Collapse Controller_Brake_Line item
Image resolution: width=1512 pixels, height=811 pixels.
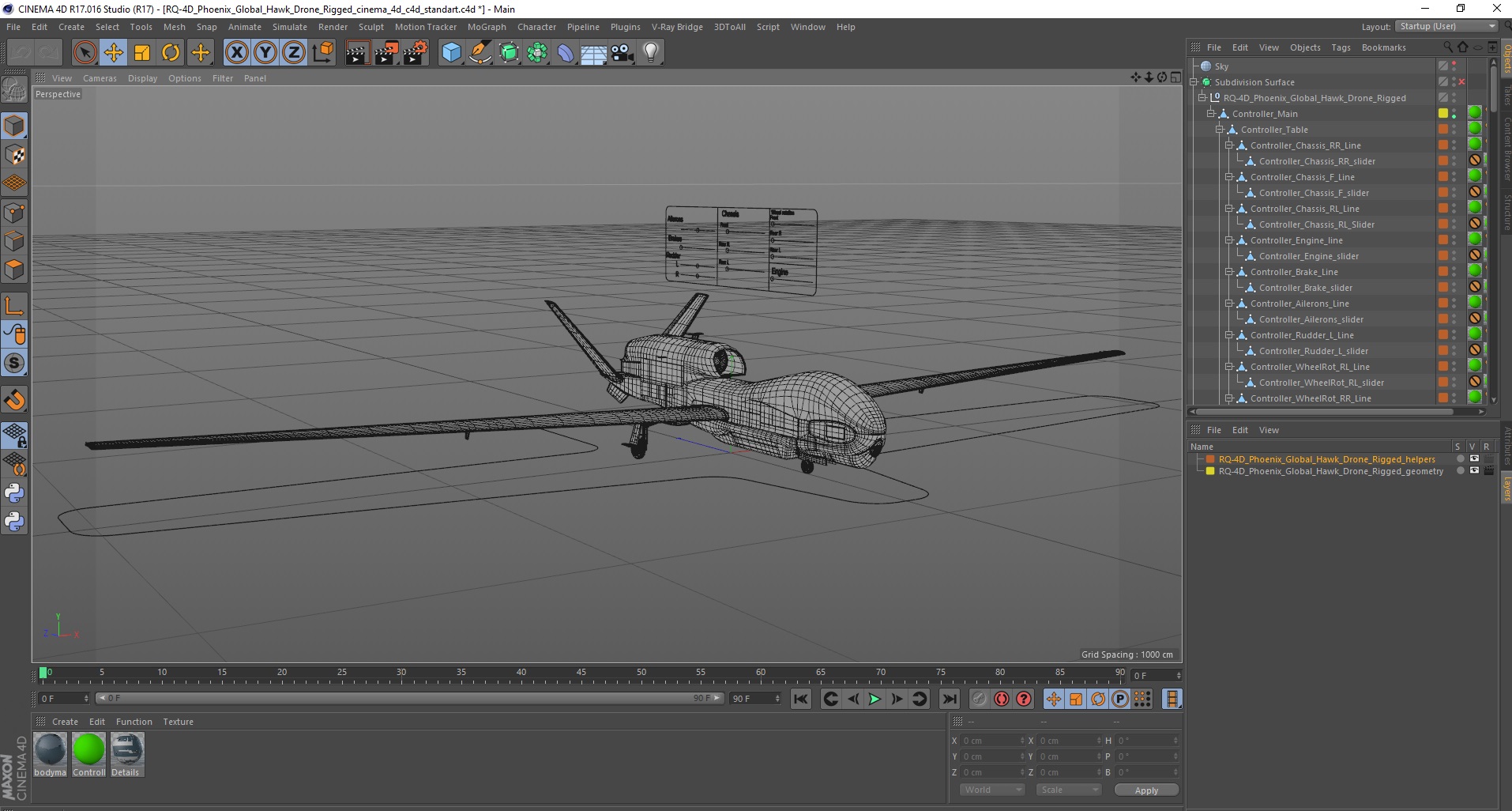1228,272
